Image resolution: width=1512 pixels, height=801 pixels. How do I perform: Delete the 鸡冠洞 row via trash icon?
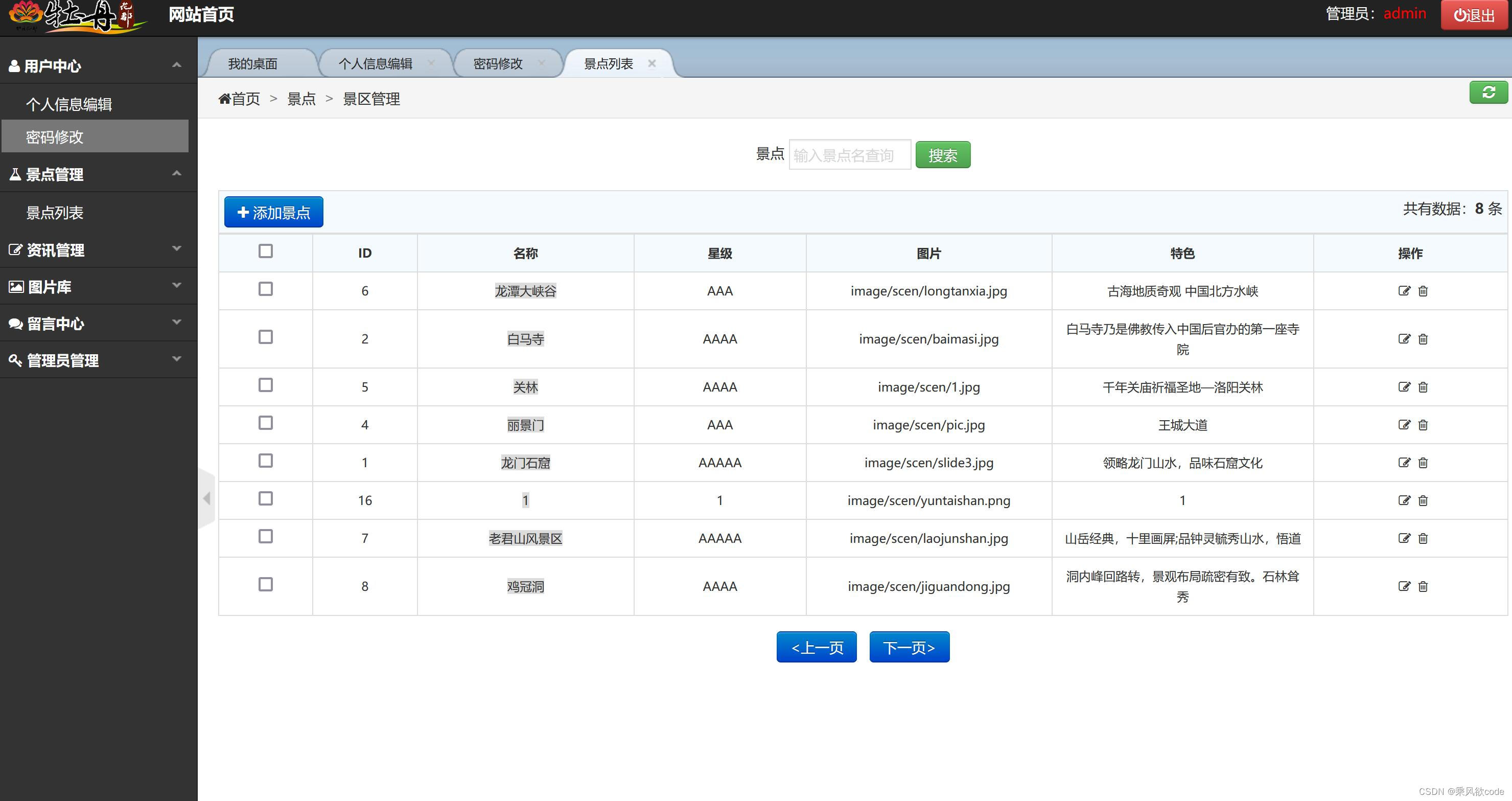[x=1423, y=586]
